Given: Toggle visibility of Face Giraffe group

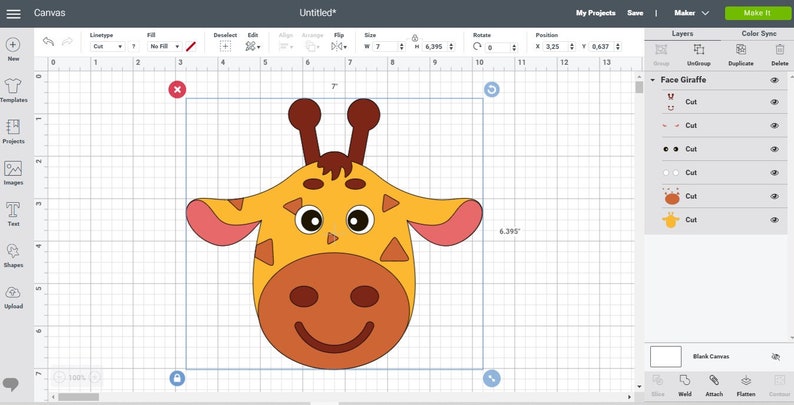Looking at the screenshot, I should point(774,80).
